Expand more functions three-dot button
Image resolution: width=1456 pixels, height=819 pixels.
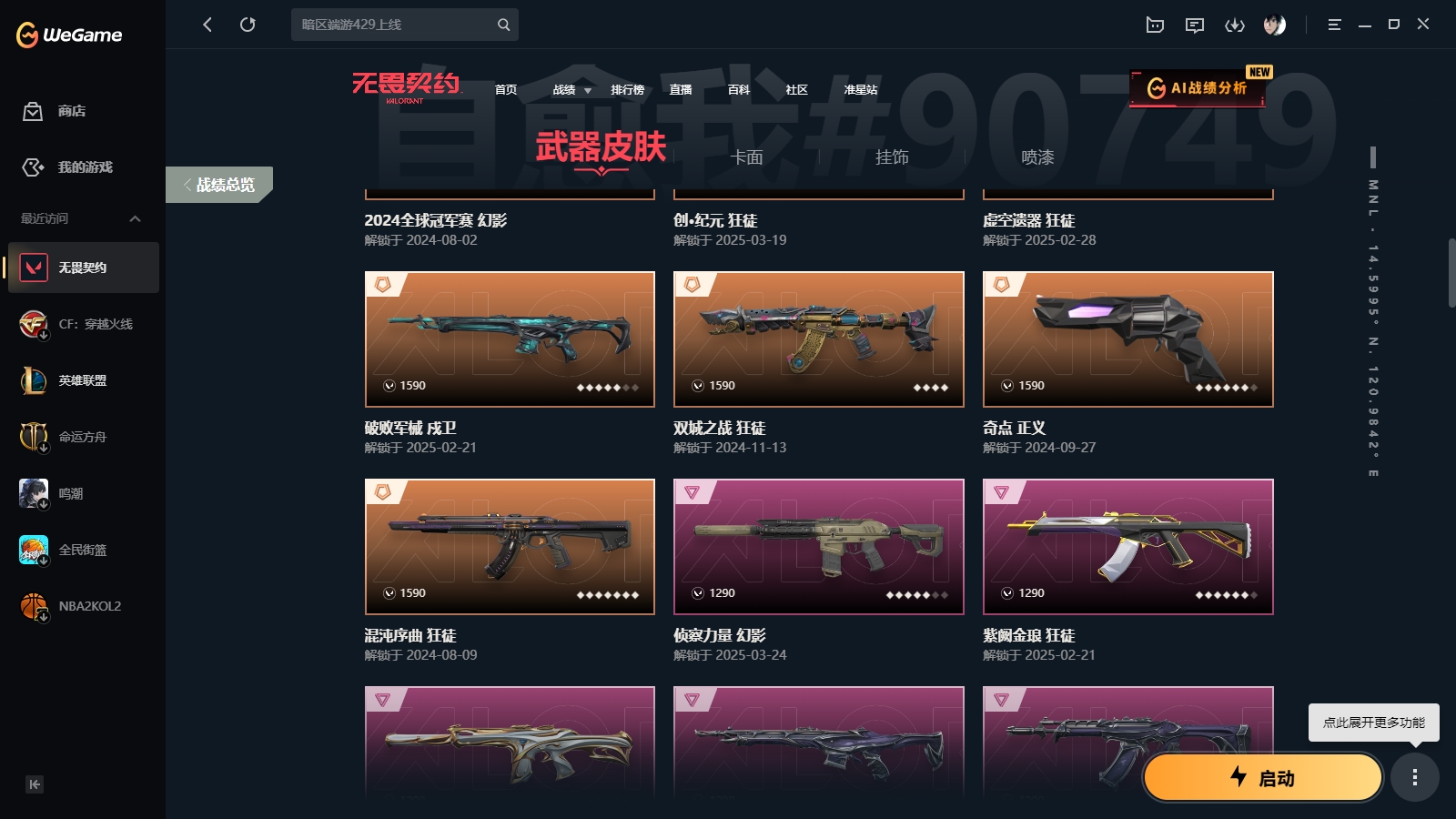pyautogui.click(x=1415, y=777)
